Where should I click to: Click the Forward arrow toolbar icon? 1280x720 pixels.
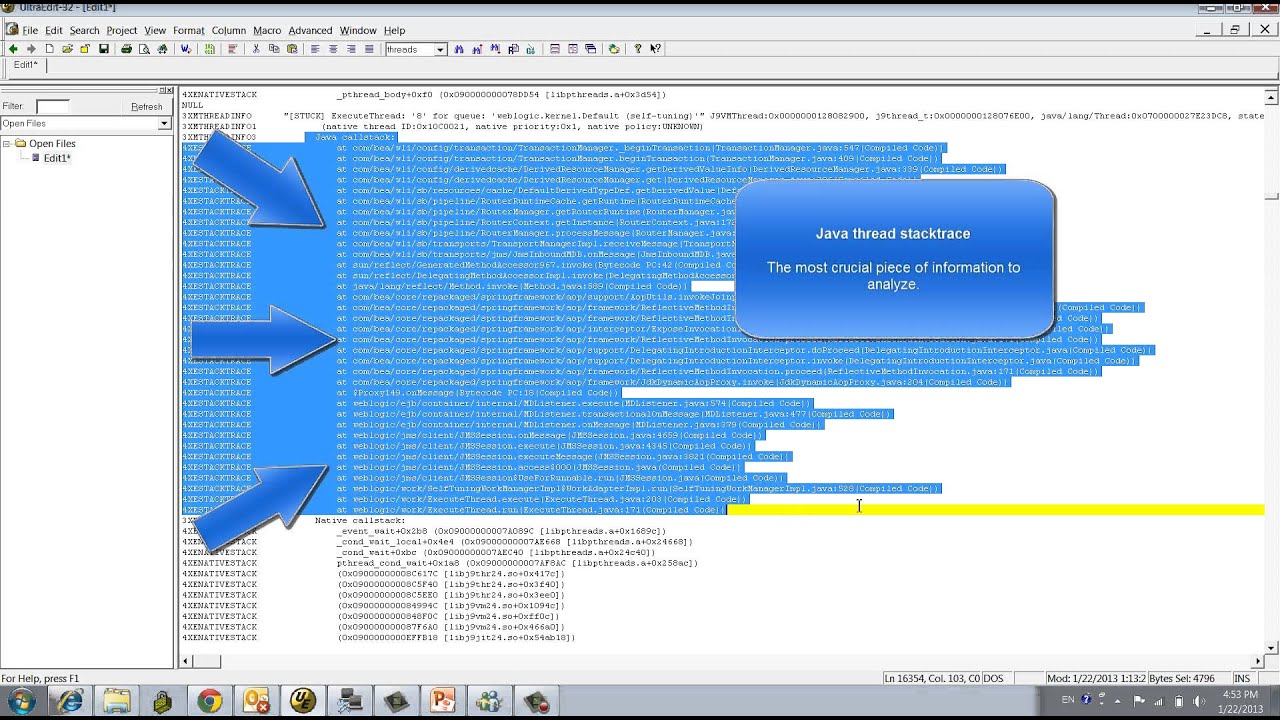pos(31,49)
